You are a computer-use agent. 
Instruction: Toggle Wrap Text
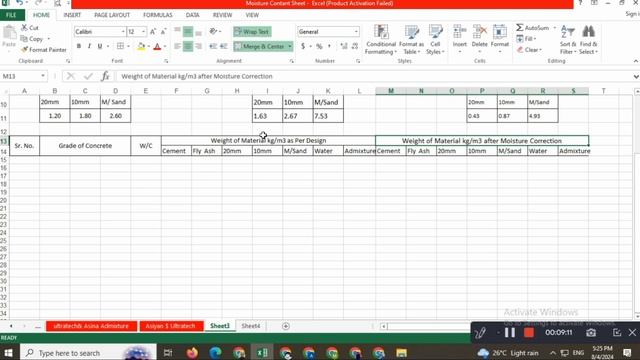click(252, 32)
